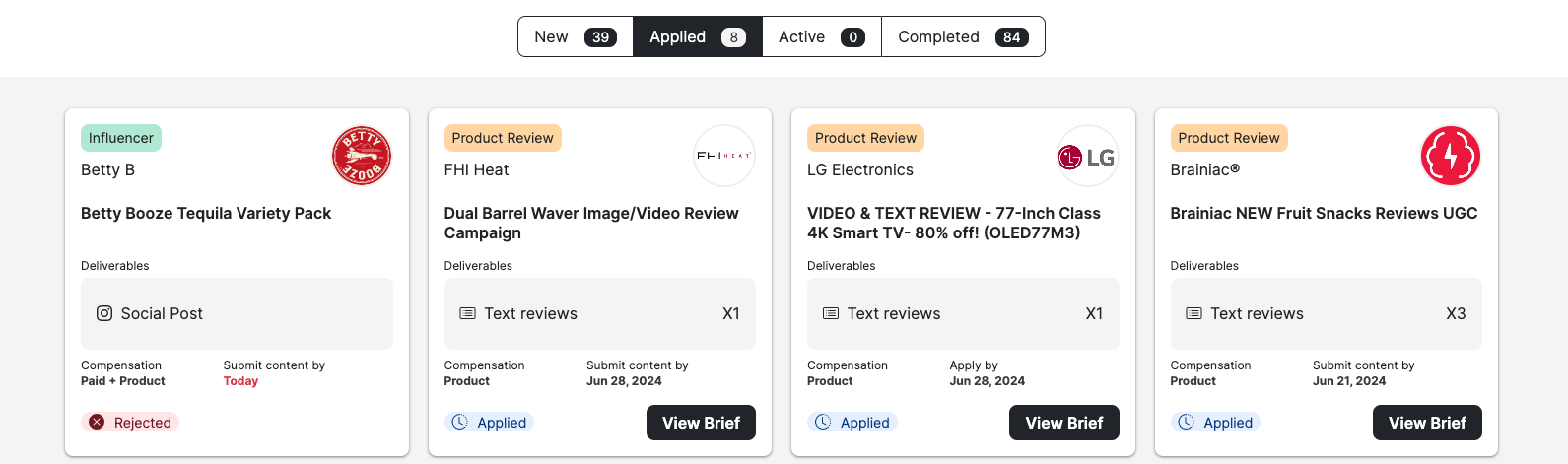The width and height of the screenshot is (1568, 464).
Task: Open the Active tab
Action: point(822,36)
